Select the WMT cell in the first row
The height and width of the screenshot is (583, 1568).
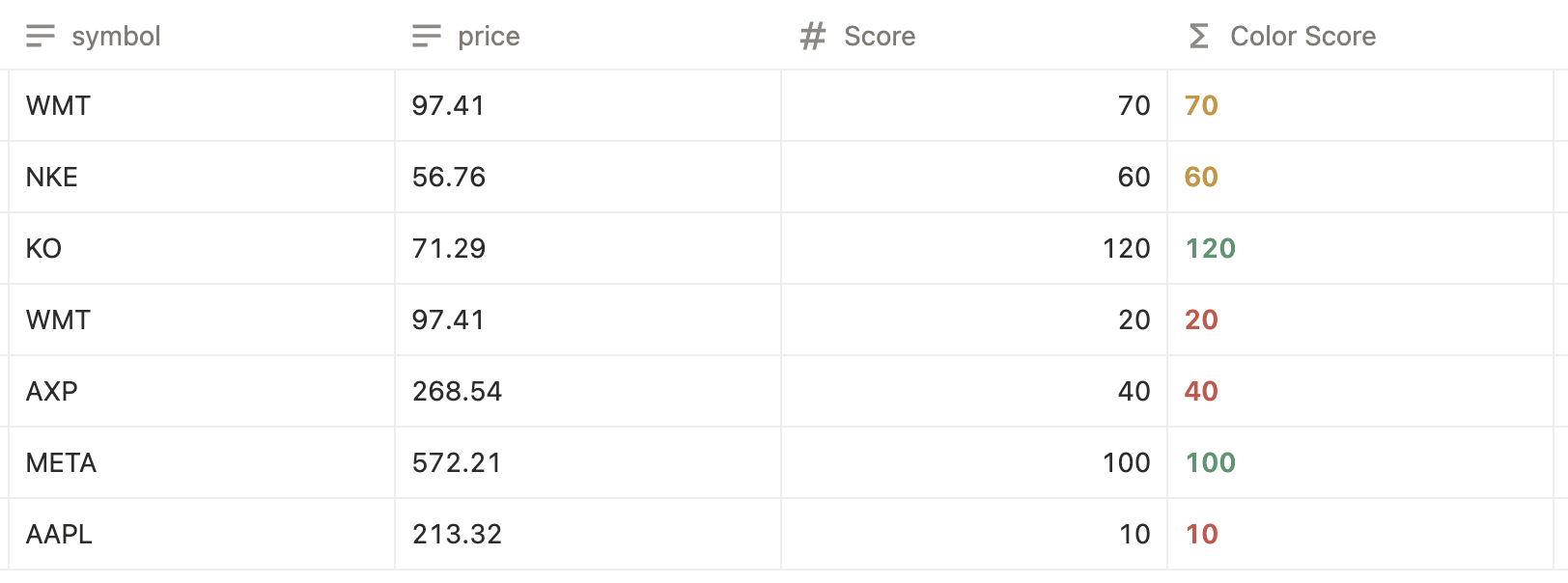[x=57, y=106]
